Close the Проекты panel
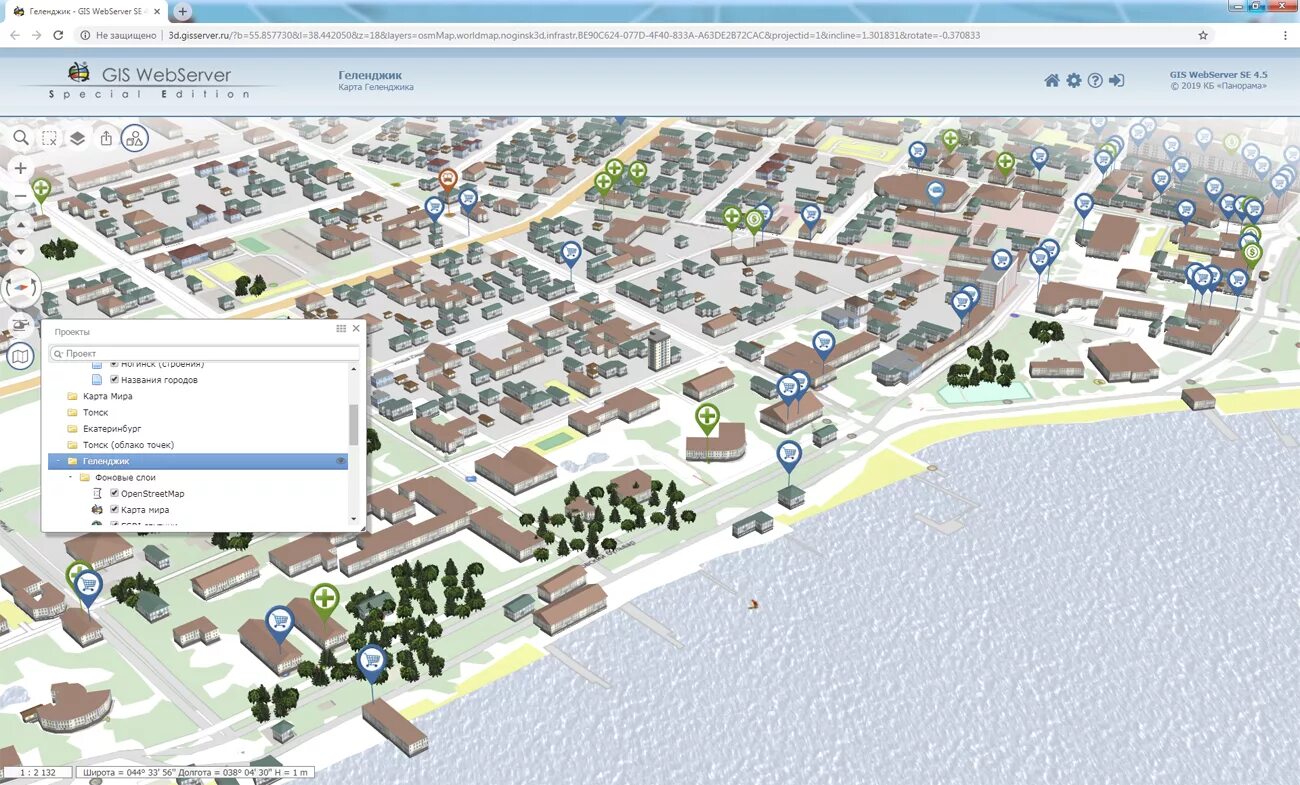The image size is (1300, 785). point(356,328)
